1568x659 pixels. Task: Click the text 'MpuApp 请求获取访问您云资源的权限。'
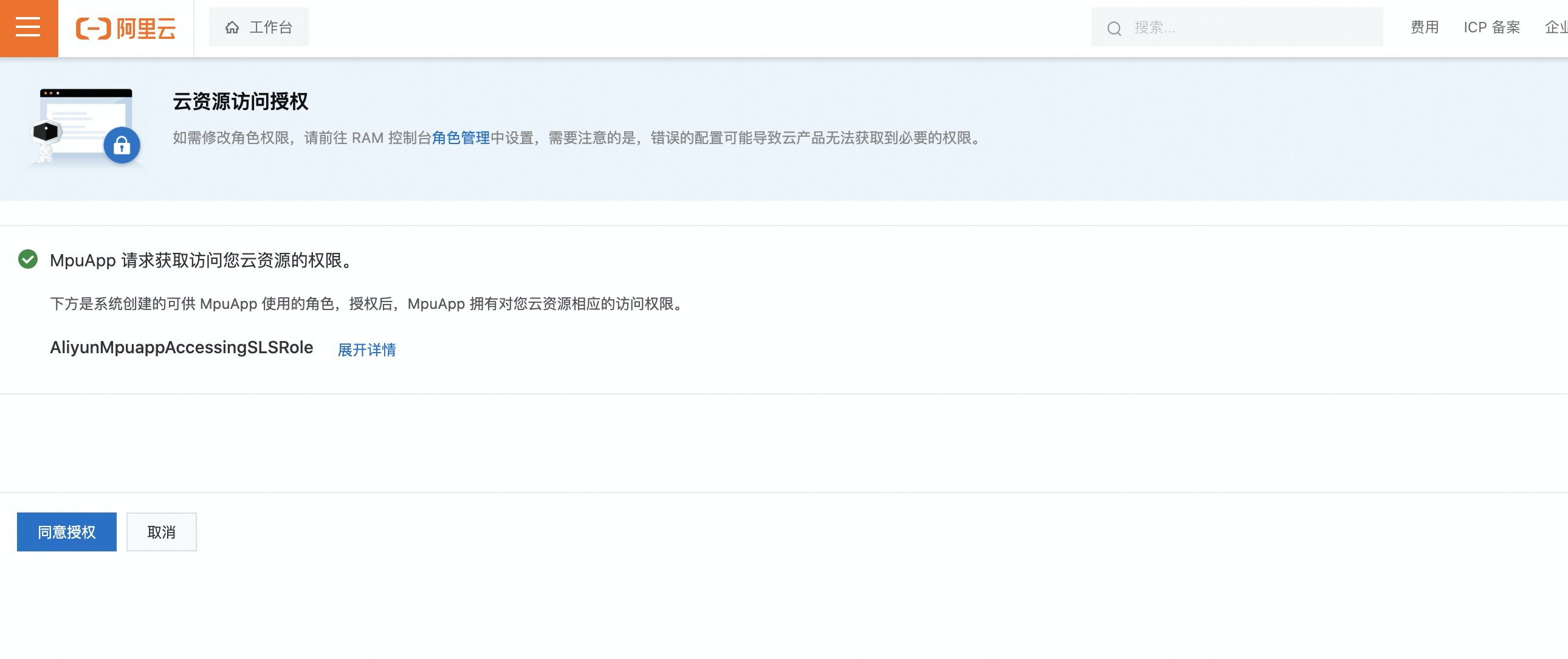pos(202,260)
